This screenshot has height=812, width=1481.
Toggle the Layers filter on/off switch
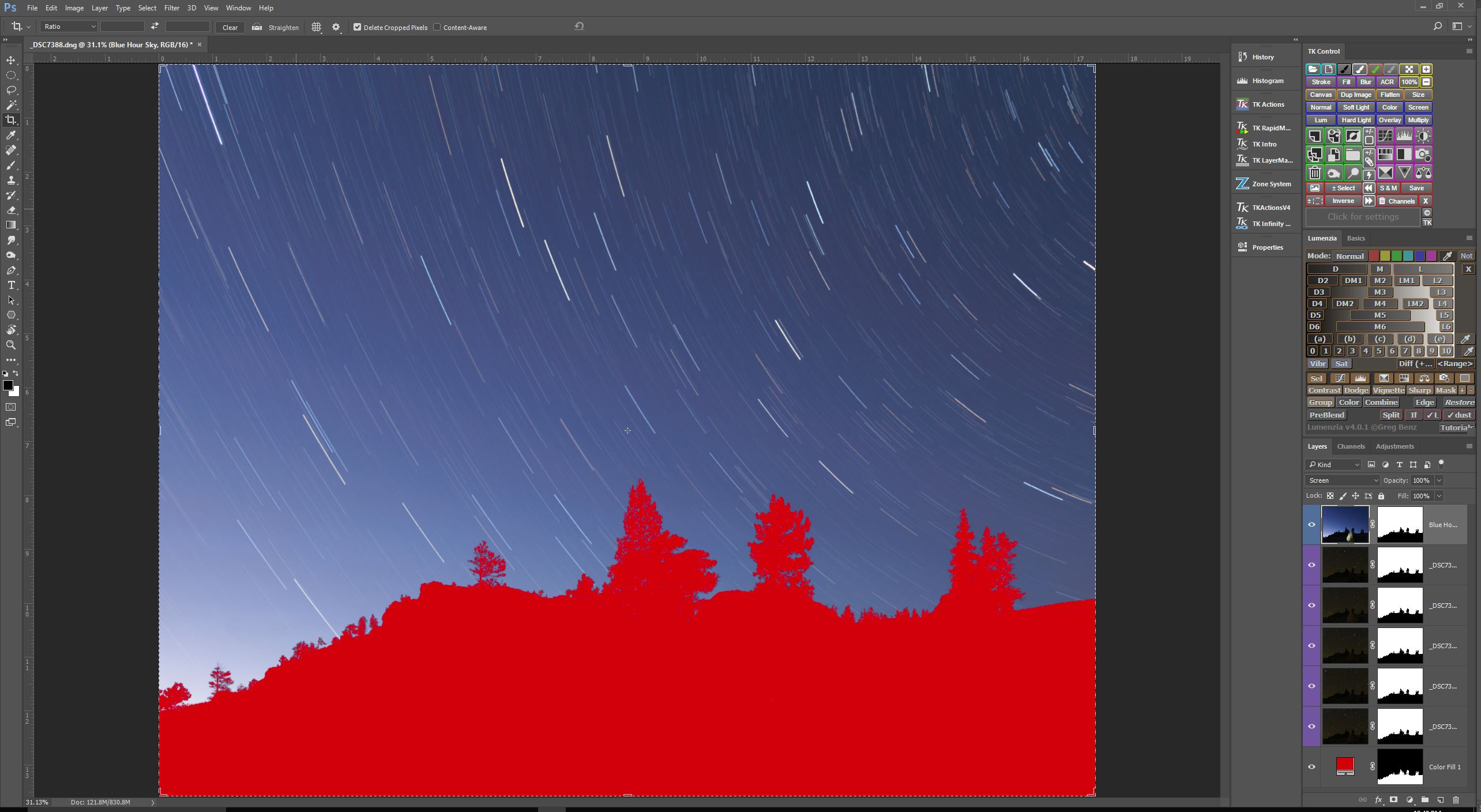[x=1441, y=464]
